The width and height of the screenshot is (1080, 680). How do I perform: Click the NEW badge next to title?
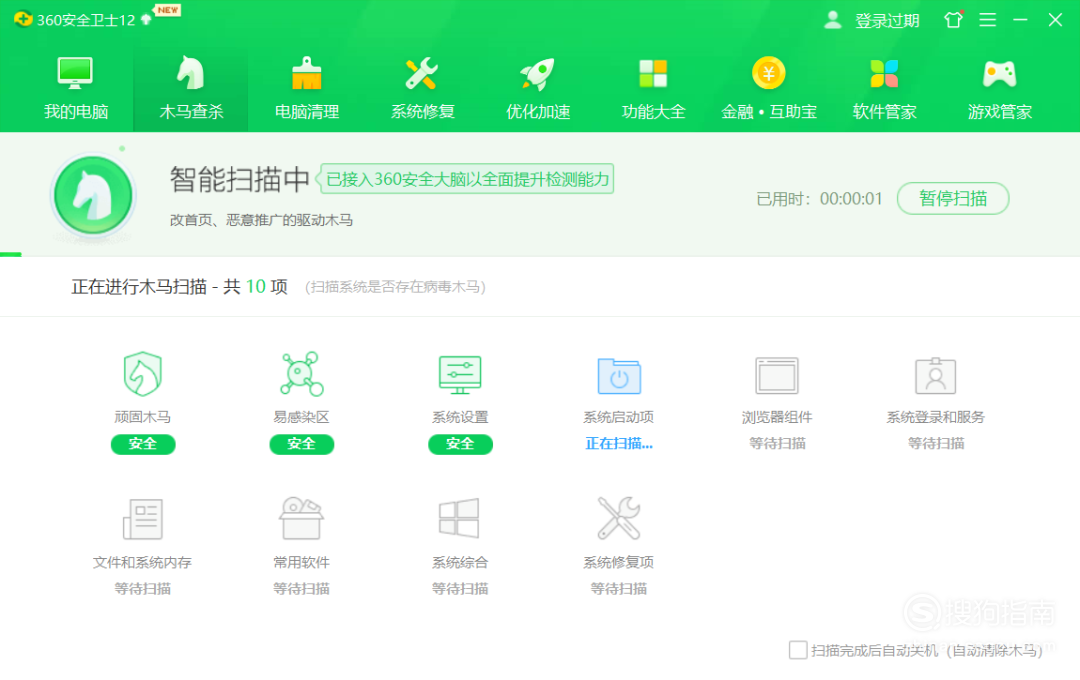coord(167,10)
